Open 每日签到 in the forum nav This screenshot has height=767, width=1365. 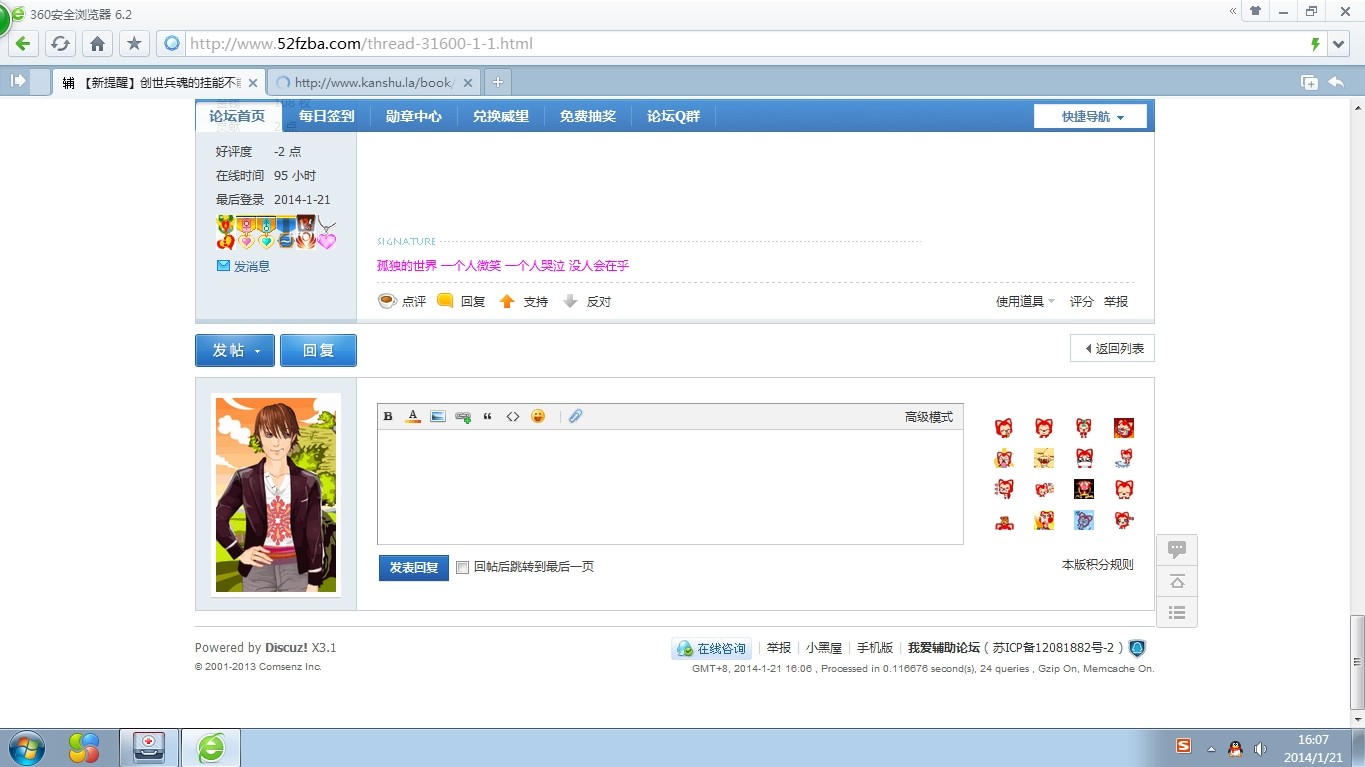pyautogui.click(x=327, y=116)
